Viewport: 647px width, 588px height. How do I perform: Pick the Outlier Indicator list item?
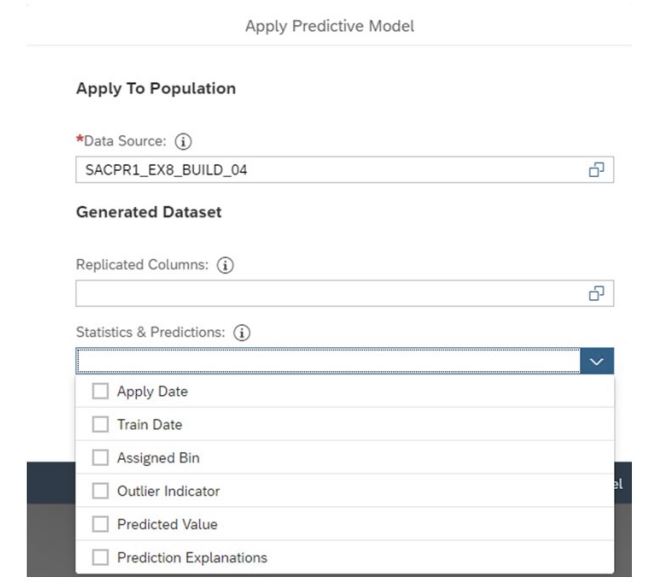pyautogui.click(x=168, y=491)
